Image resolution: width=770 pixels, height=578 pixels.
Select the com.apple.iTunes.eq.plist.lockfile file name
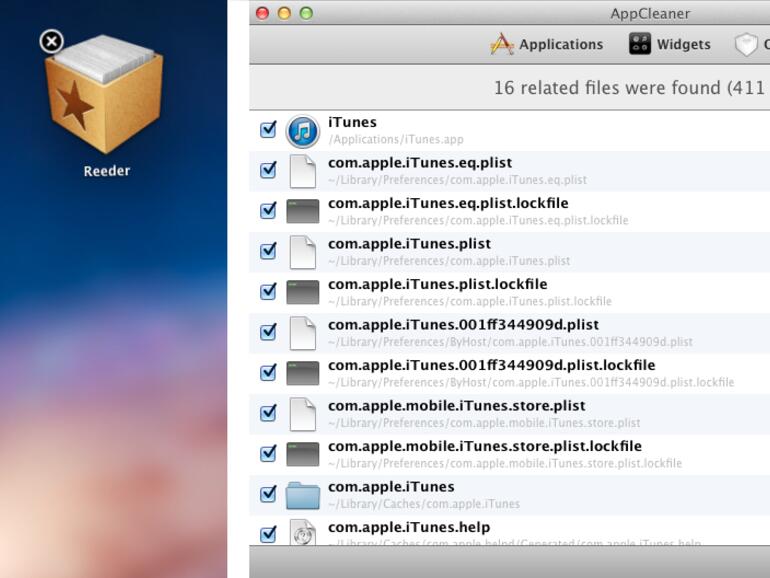click(x=448, y=204)
